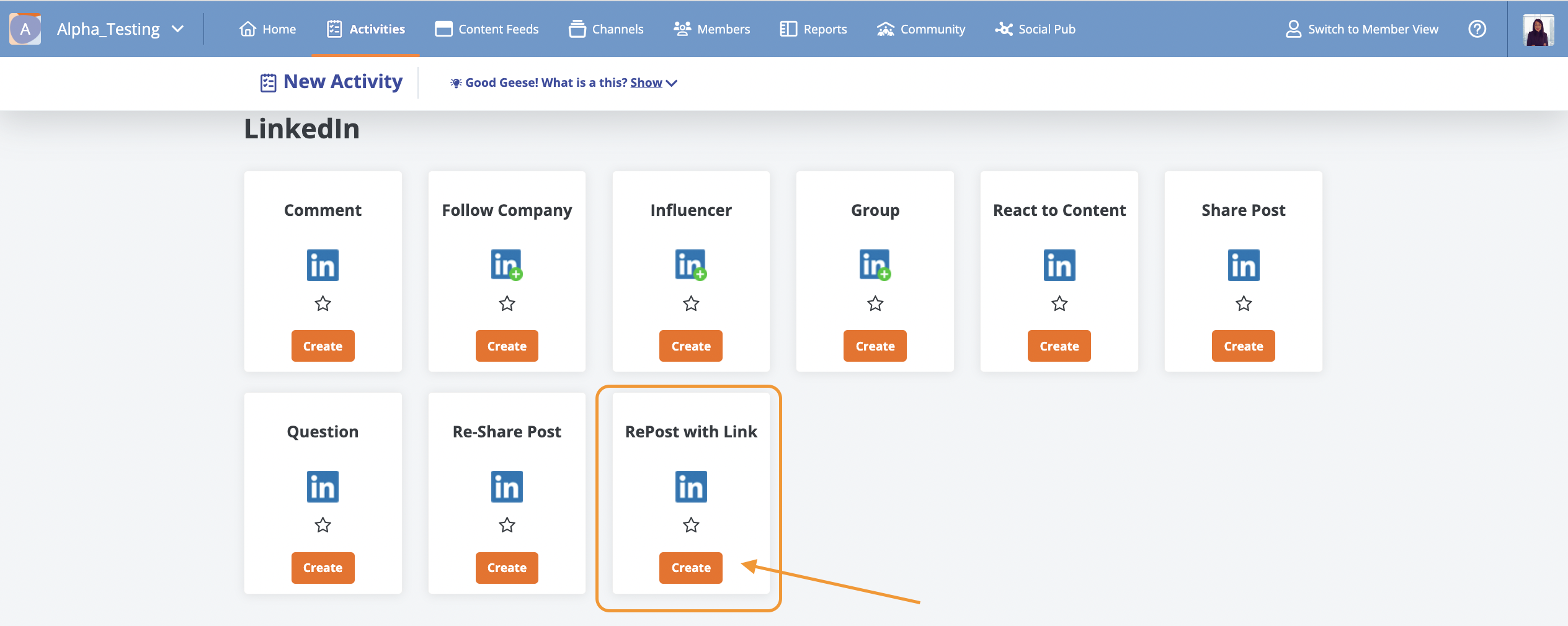This screenshot has width=1568, height=626.
Task: Create a RePost with Link activity
Action: (691, 568)
